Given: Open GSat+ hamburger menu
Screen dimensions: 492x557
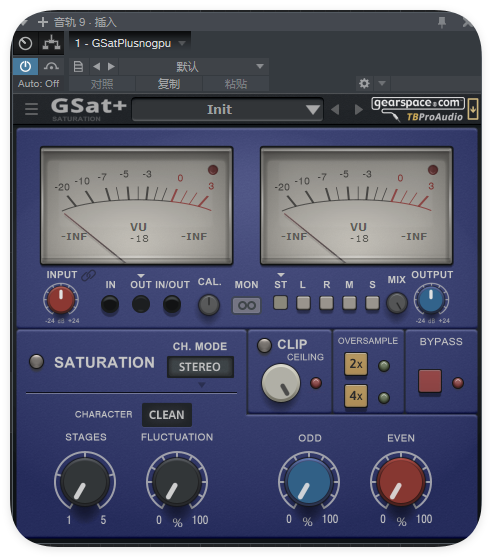Looking at the screenshot, I should pos(31,109).
